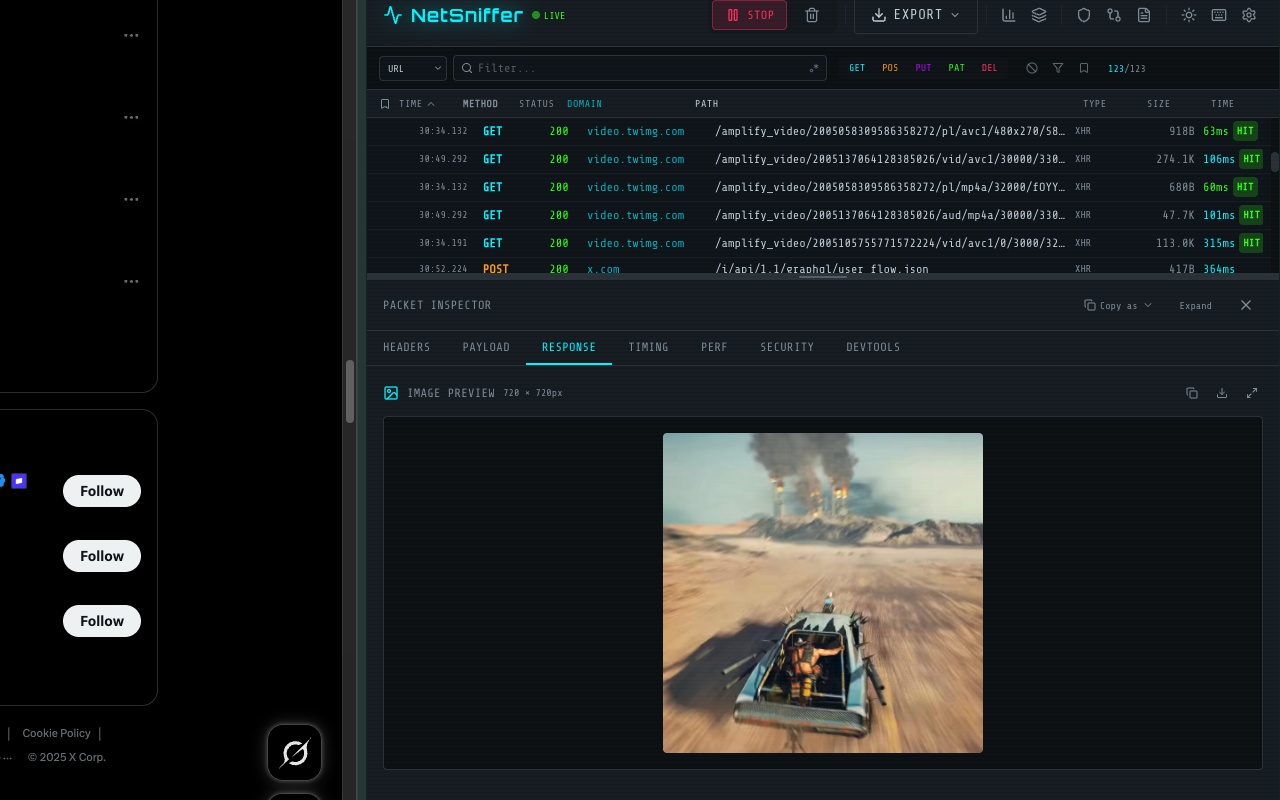Select the RESPONSE tab
The image size is (1280, 800).
click(569, 347)
